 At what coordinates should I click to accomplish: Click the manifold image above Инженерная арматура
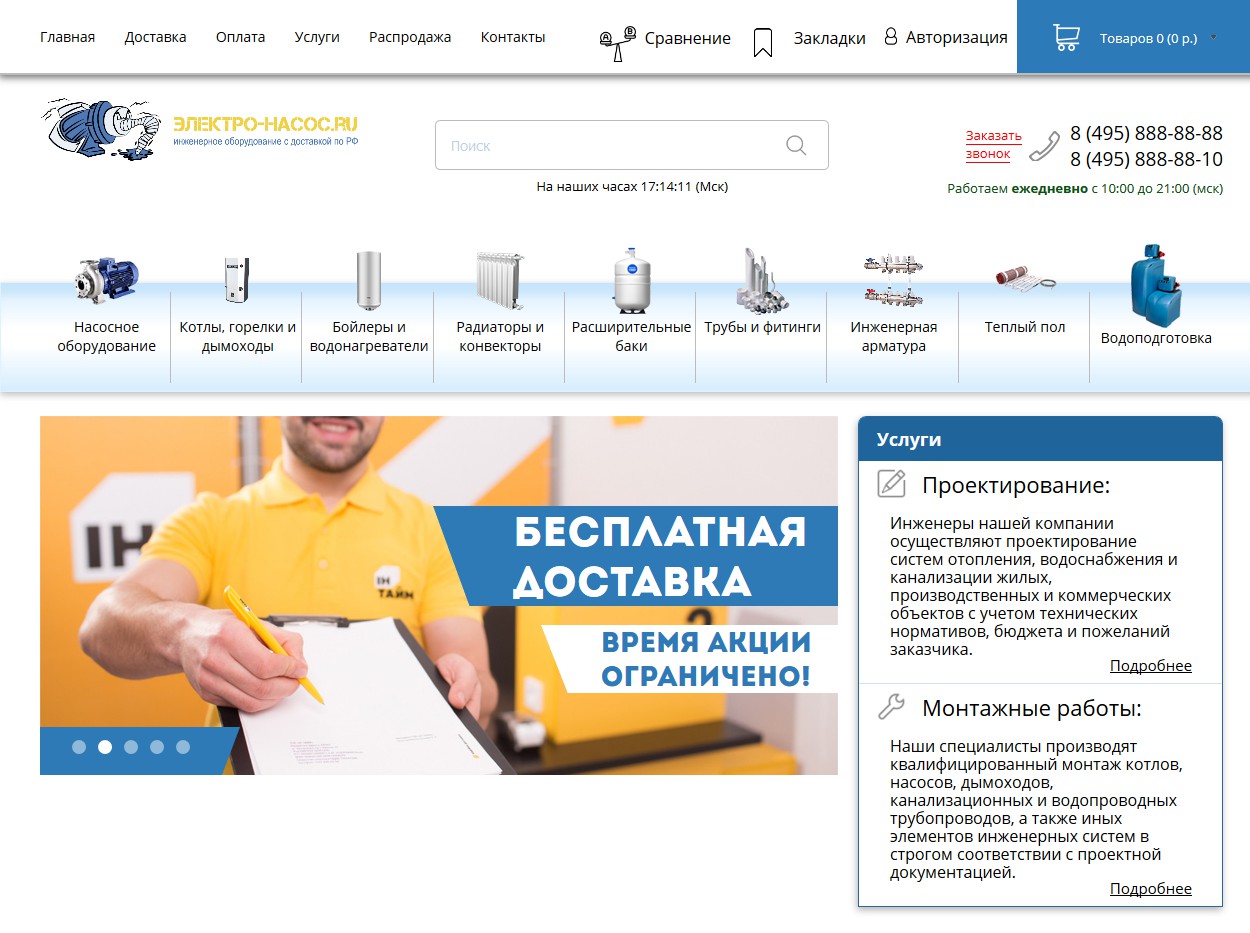click(893, 280)
